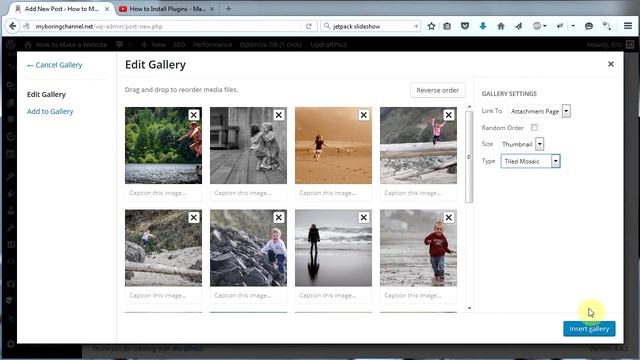640x360 pixels.
Task: Open the Pocket icon in the browser toolbar
Action: tap(465, 26)
